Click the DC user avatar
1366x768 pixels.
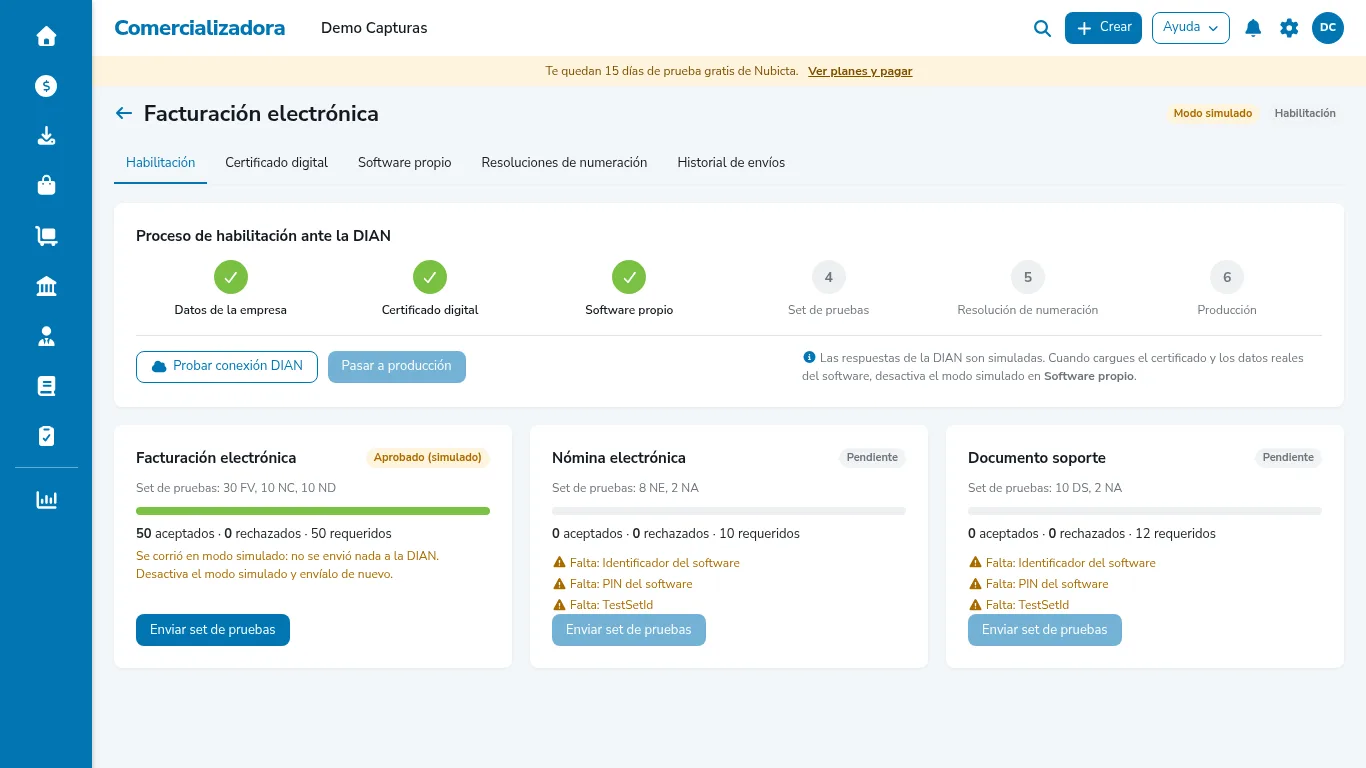1328,28
